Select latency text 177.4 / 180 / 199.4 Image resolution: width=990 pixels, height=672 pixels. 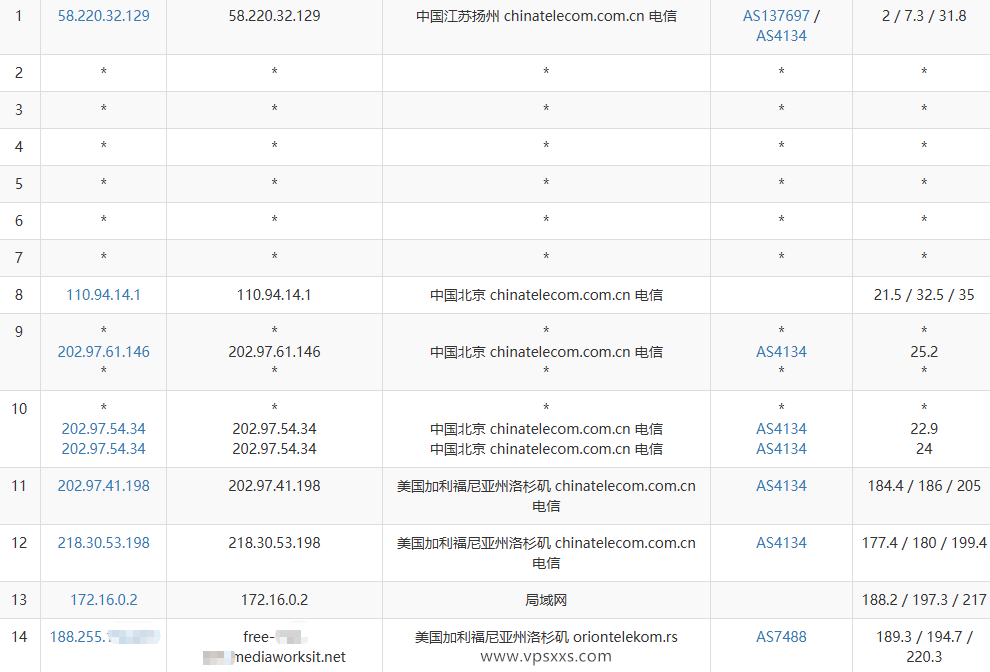(924, 543)
